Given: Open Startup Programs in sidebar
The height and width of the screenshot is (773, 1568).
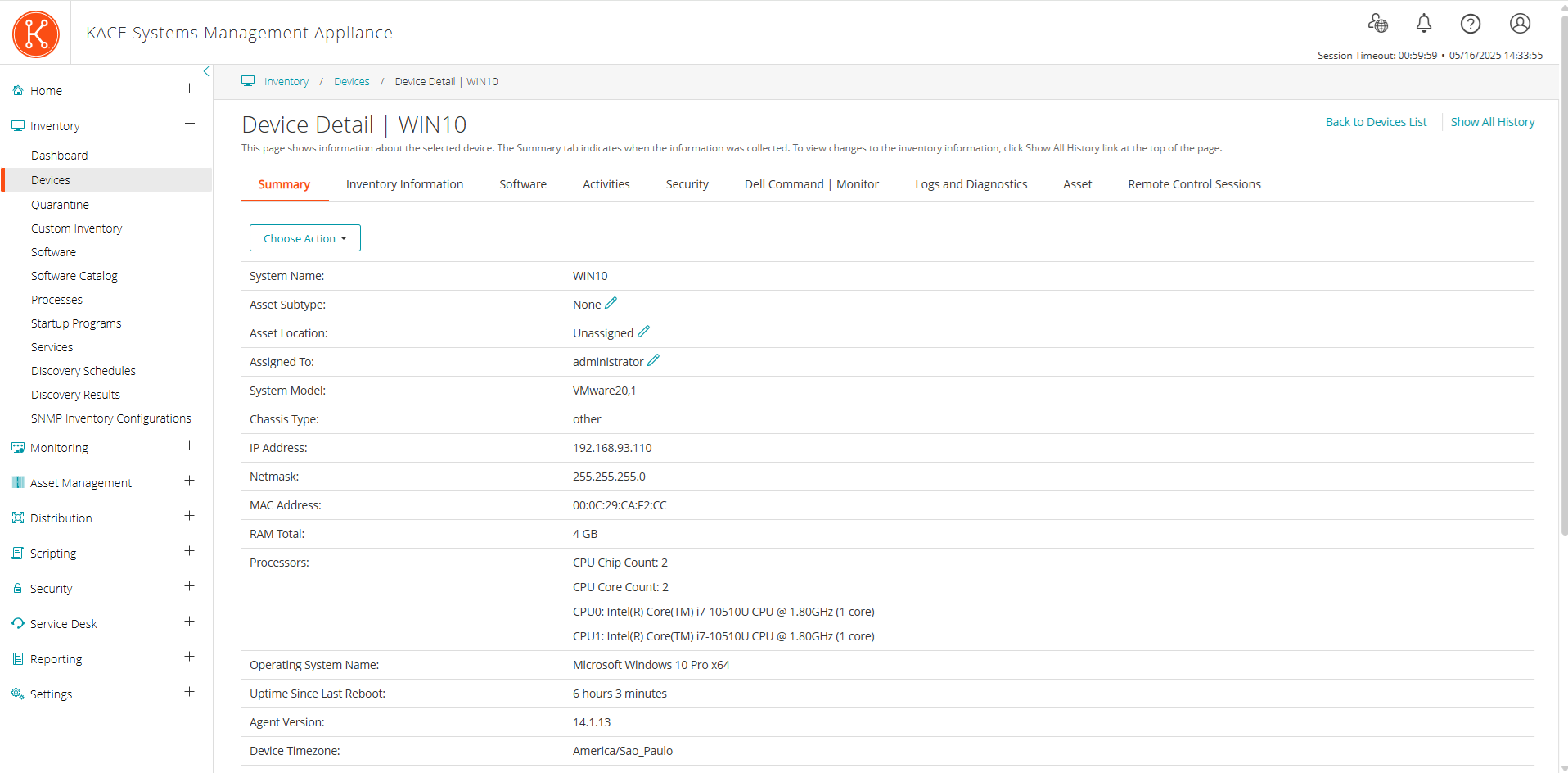Looking at the screenshot, I should [76, 323].
